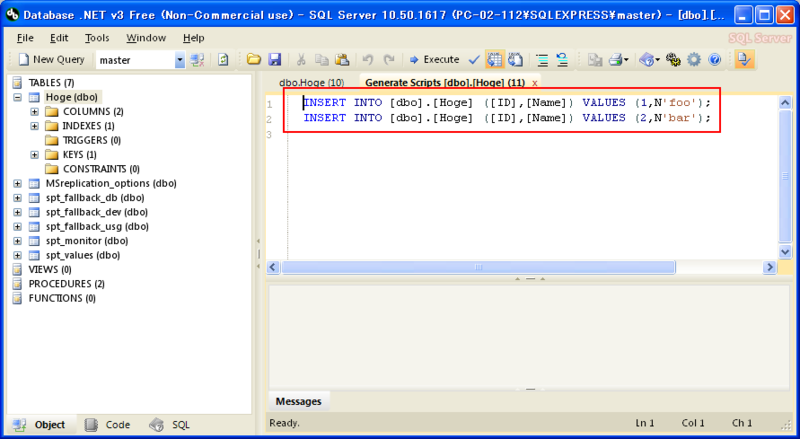This screenshot has height=439, width=800.
Task: Click the printer icon
Action: pyautogui.click(x=616, y=60)
